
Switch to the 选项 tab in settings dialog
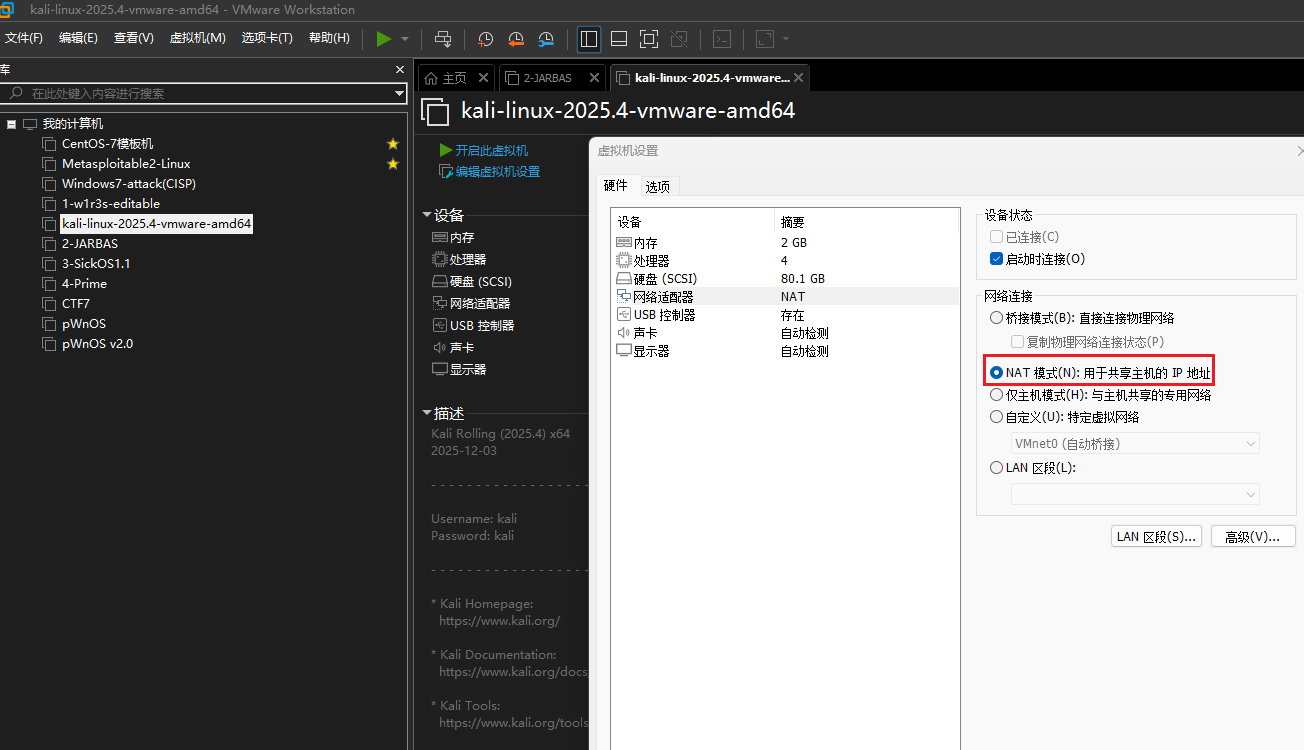pyautogui.click(x=657, y=186)
